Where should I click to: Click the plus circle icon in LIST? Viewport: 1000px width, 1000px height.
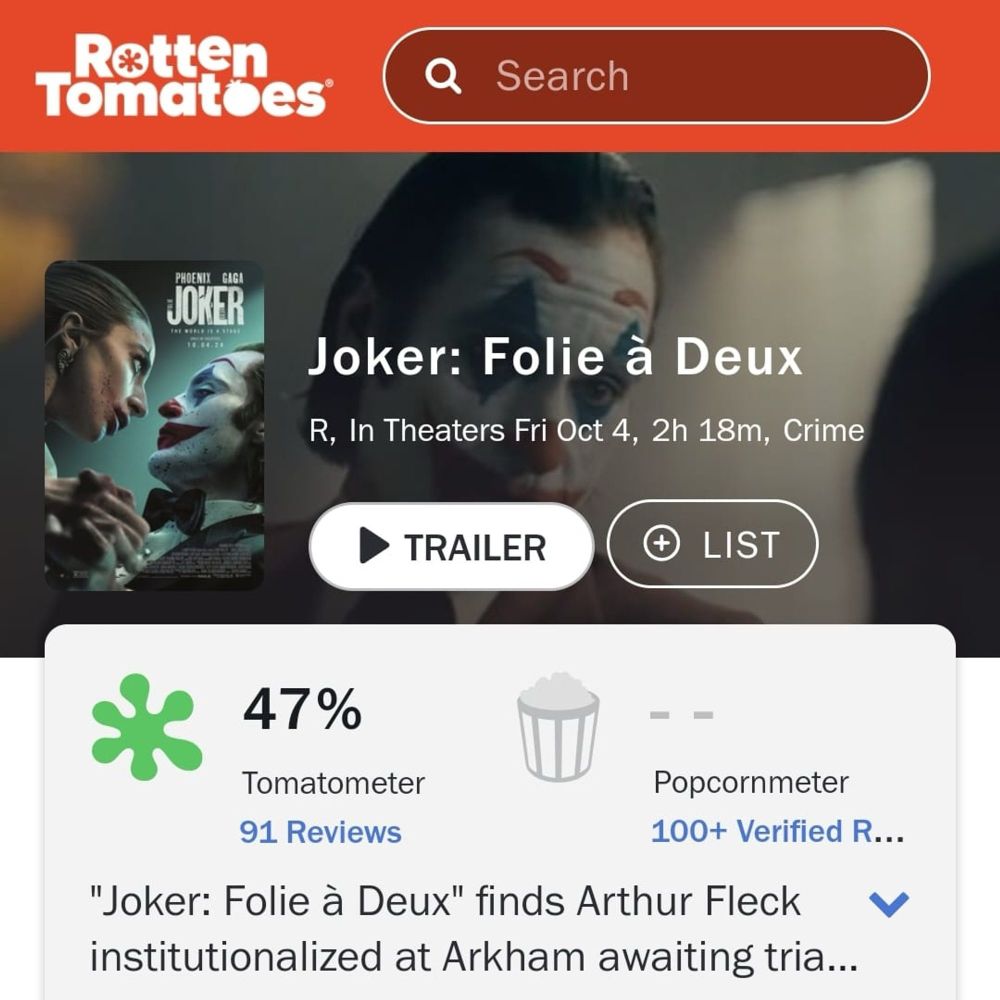click(x=661, y=544)
